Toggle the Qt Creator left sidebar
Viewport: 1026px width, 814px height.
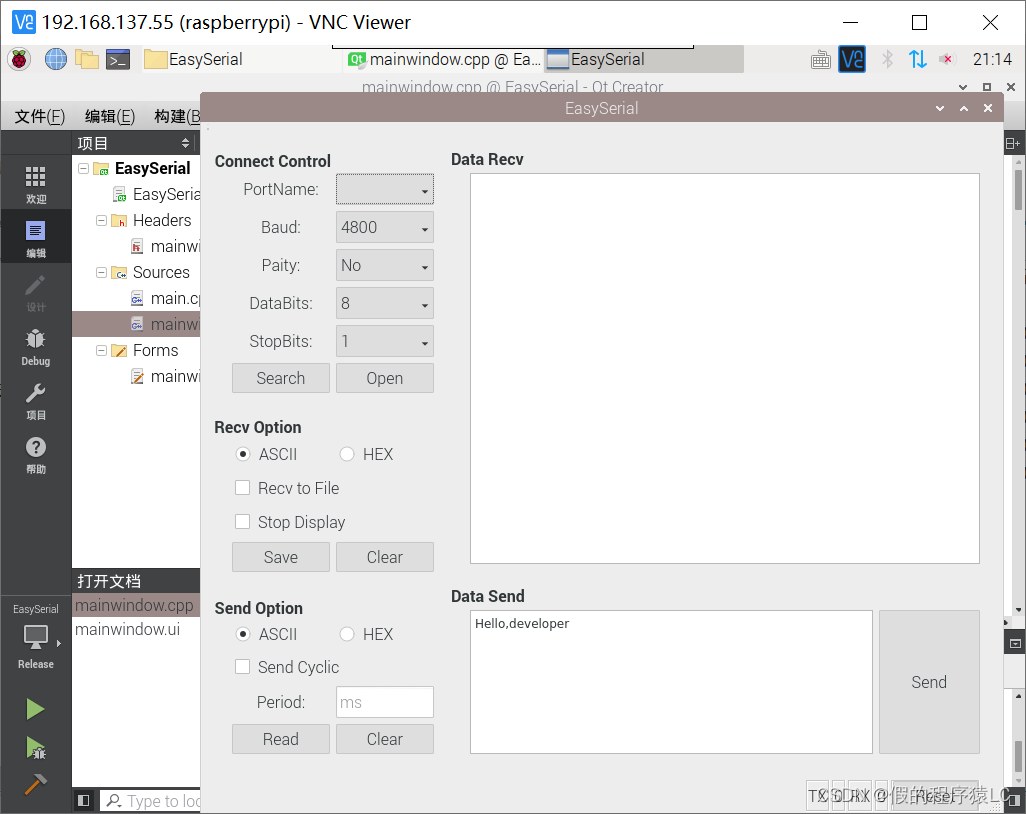[x=83, y=800]
